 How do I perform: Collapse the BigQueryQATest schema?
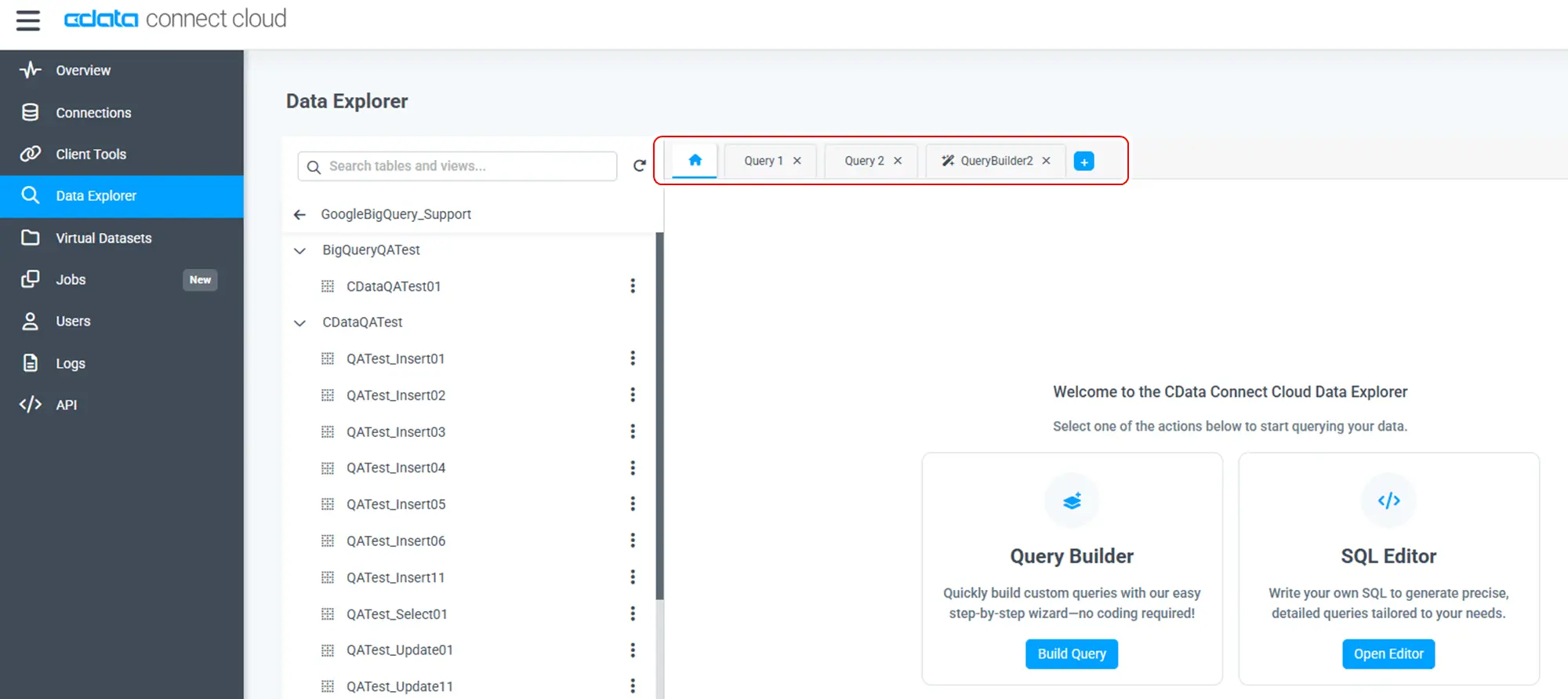click(299, 251)
